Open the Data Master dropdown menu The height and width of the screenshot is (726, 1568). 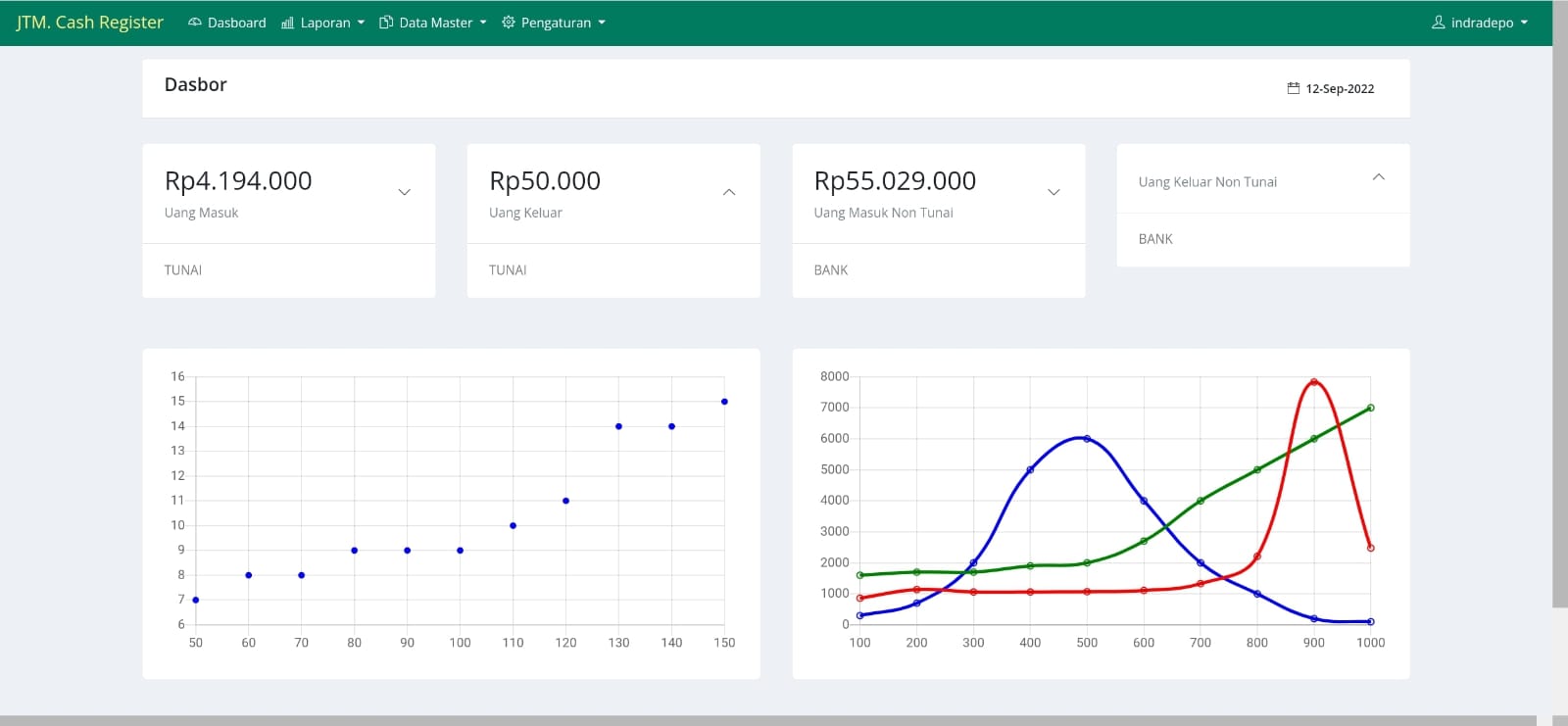coord(433,23)
